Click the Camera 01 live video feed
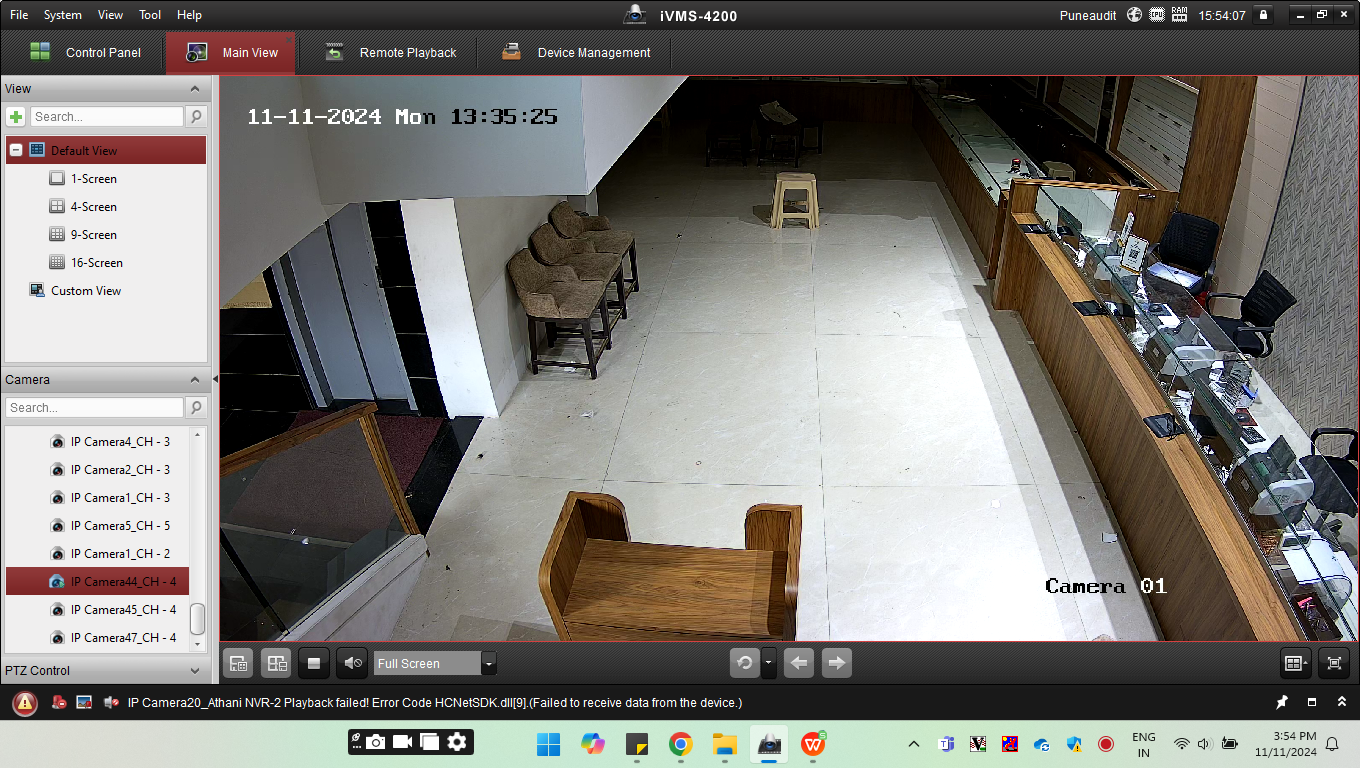This screenshot has height=768, width=1360. click(788, 358)
